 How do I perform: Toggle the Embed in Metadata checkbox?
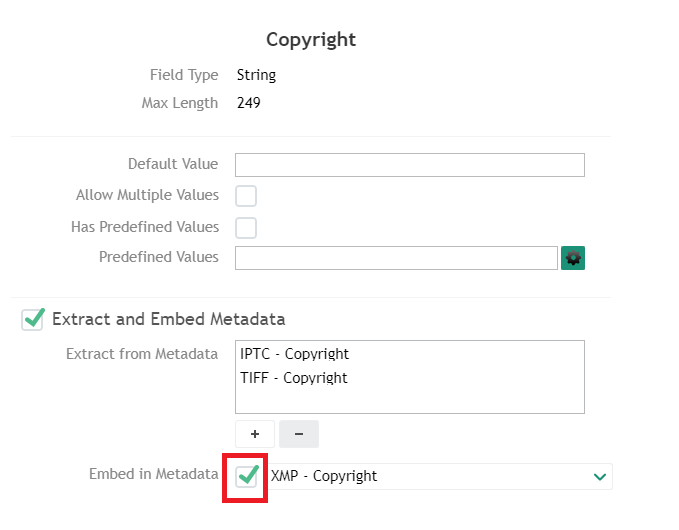pyautogui.click(x=247, y=476)
